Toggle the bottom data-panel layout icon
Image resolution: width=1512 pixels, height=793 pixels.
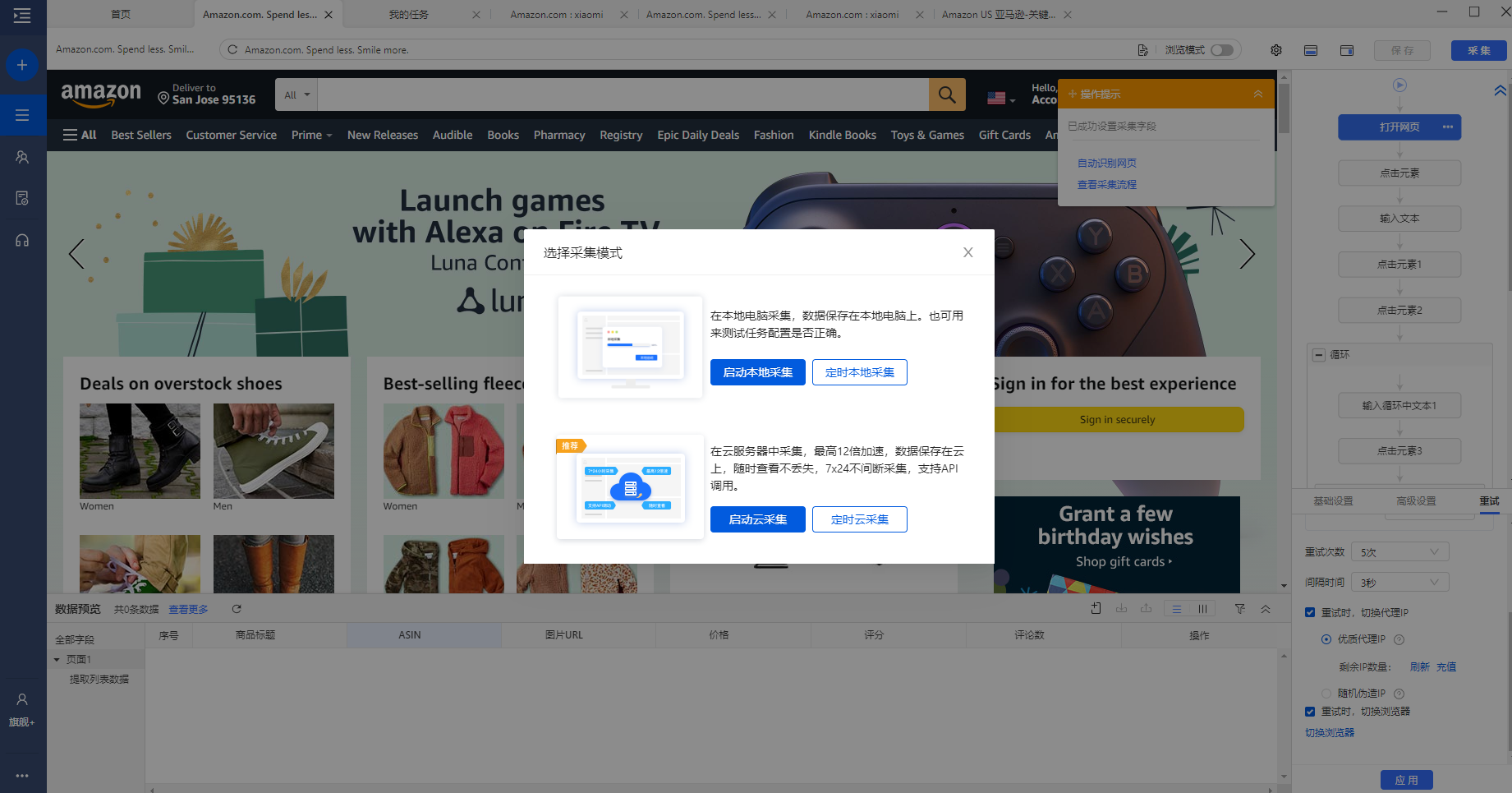tap(1311, 50)
